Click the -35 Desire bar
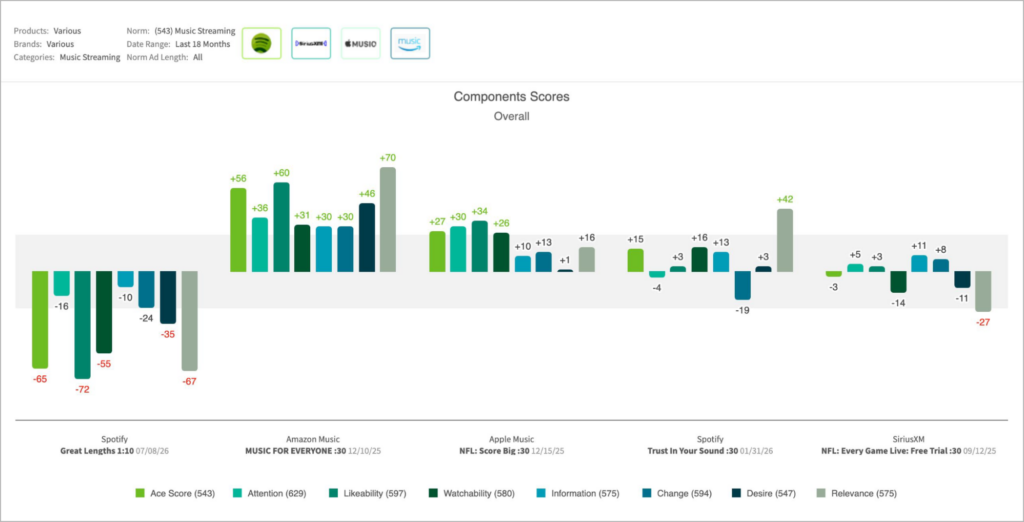This screenshot has height=522, width=1024. 168,297
